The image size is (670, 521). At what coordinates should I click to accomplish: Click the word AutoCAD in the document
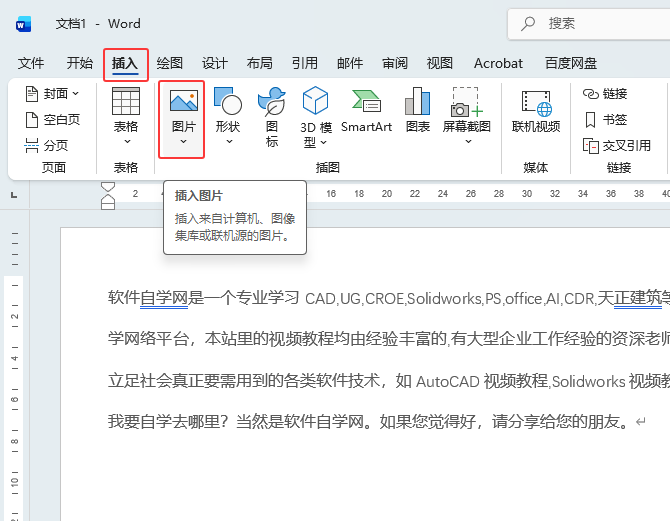[448, 381]
